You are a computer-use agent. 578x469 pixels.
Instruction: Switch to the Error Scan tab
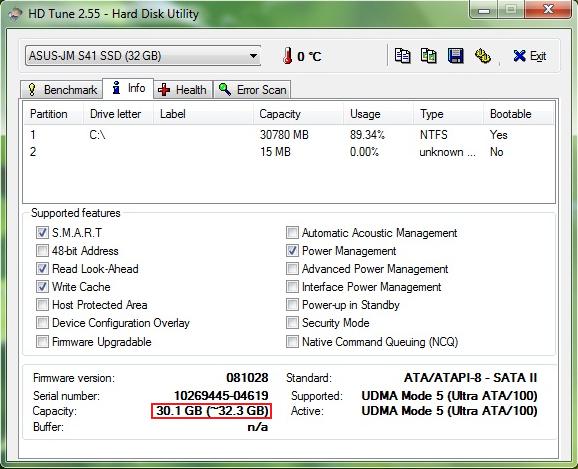[253, 90]
